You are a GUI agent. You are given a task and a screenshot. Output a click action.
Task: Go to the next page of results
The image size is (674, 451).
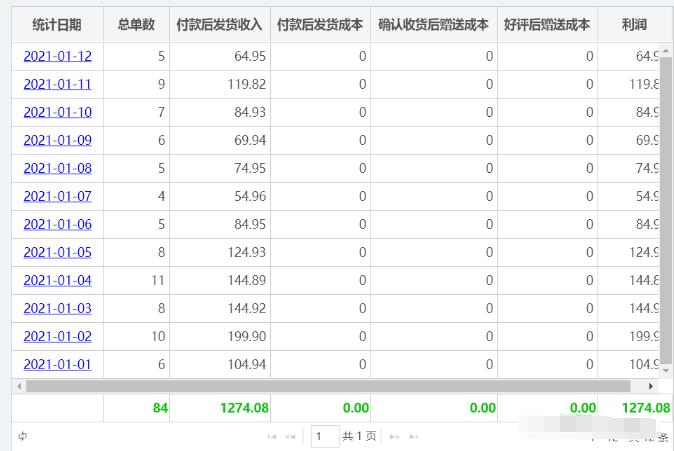394,437
